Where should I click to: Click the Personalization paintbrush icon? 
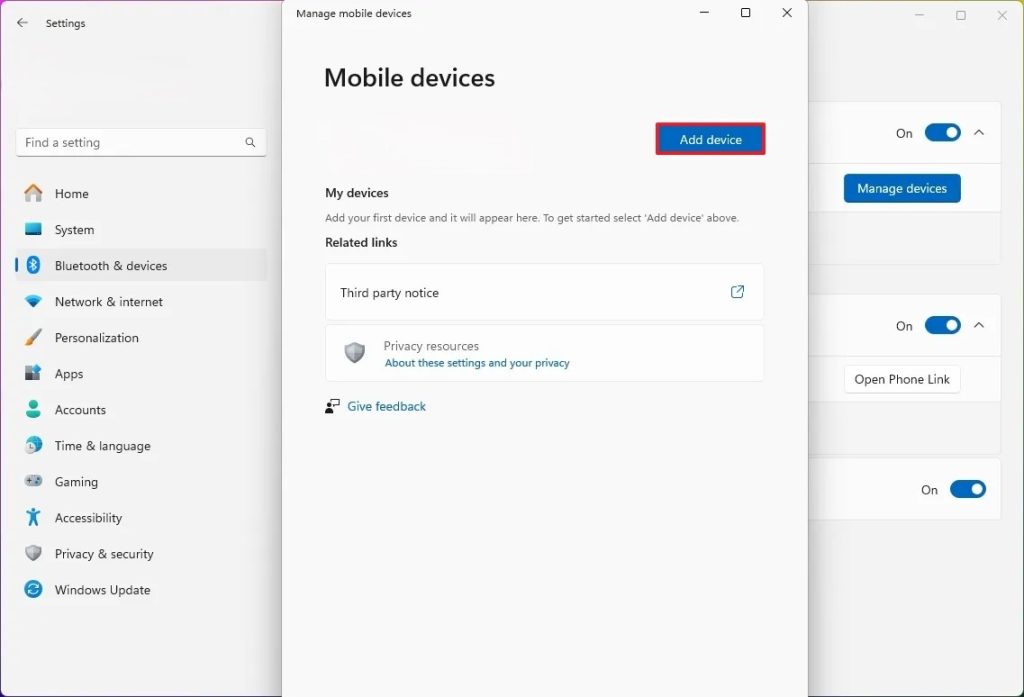[34, 337]
